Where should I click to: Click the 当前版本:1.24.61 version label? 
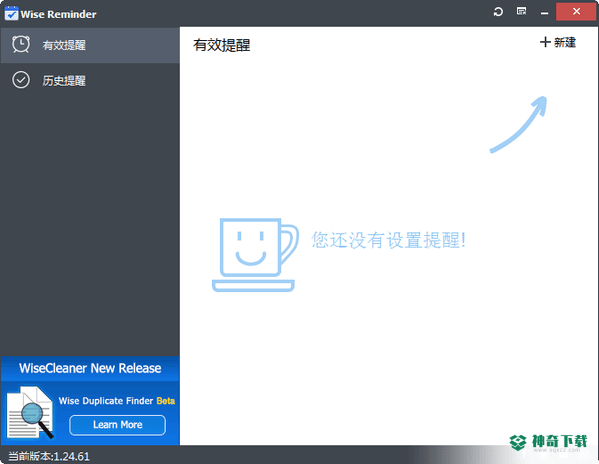(49, 456)
